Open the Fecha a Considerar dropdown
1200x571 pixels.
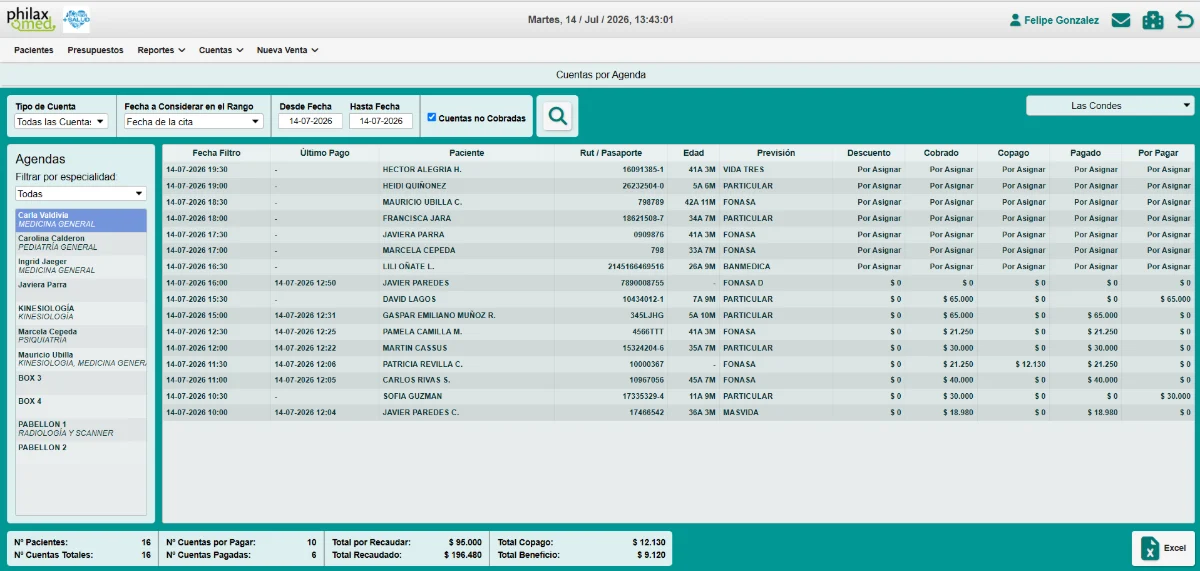coord(193,121)
